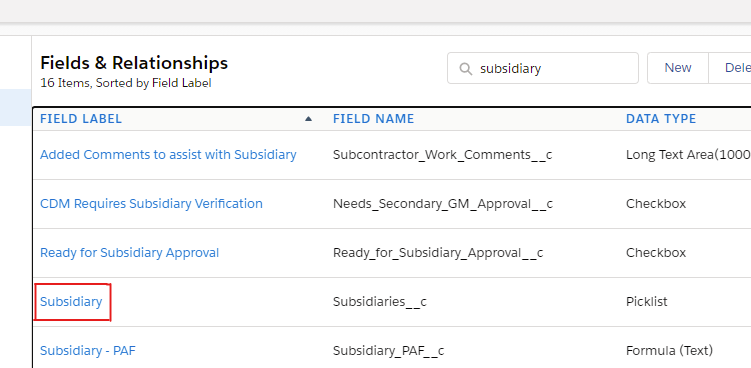Click the partially visible Delete button

pos(730,68)
